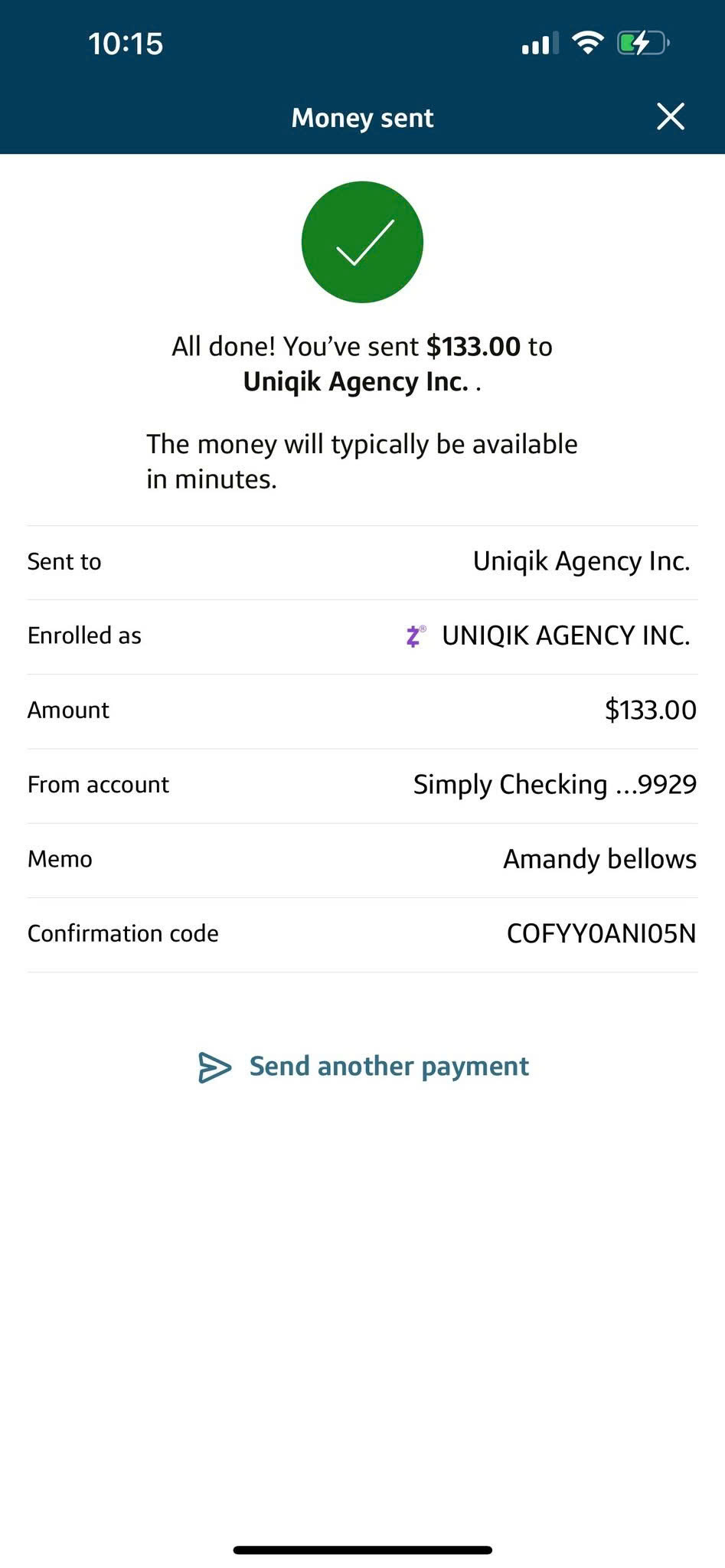Tap the purple Zelle logo icon

coord(415,635)
